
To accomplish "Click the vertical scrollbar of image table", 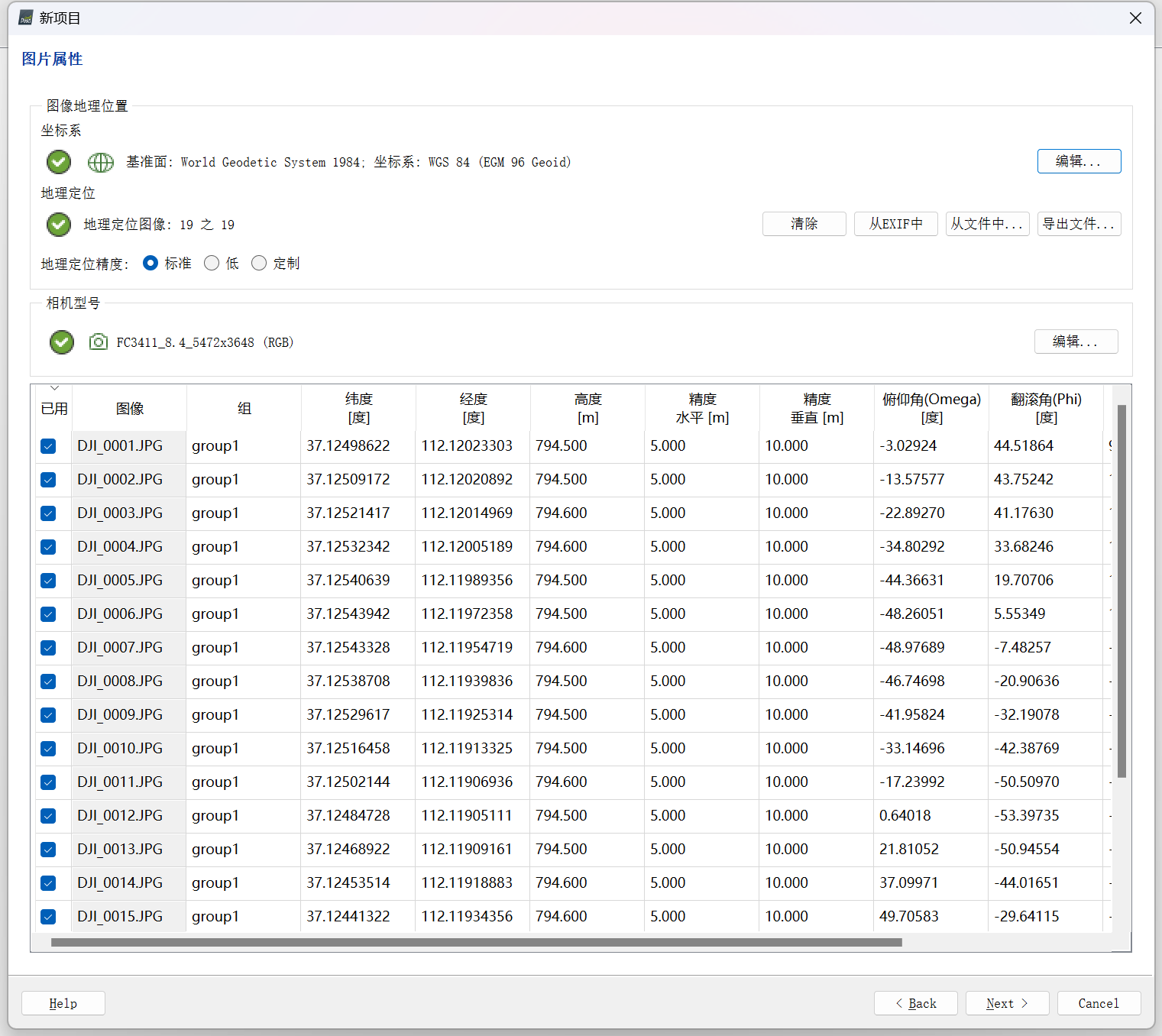I will 1122,591.
